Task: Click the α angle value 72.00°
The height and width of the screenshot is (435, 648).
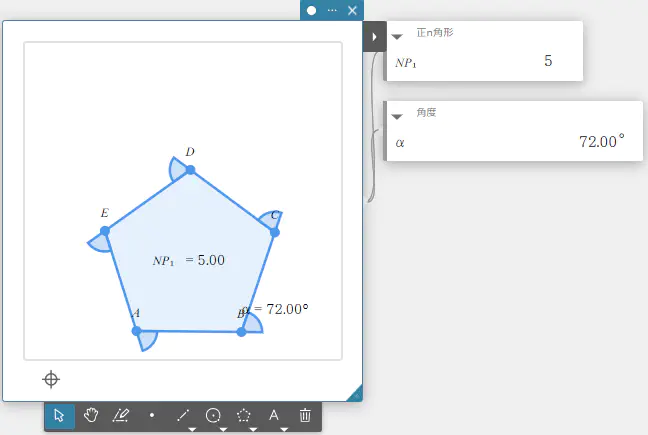Action: (x=601, y=142)
